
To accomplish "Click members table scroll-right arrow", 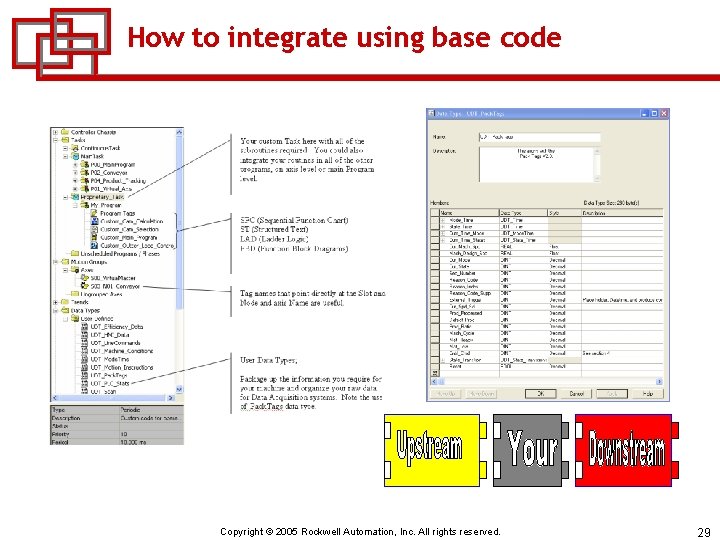I will 659,382.
